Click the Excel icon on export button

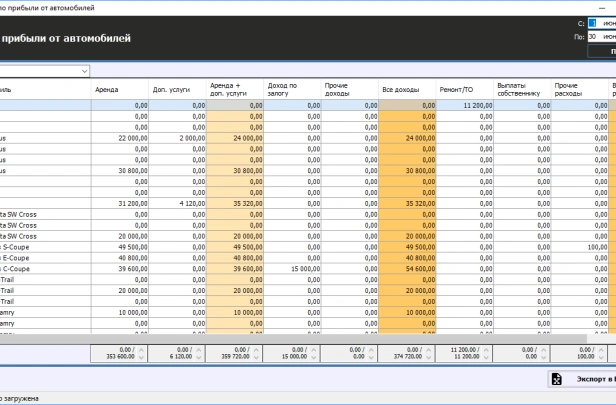tap(556, 380)
